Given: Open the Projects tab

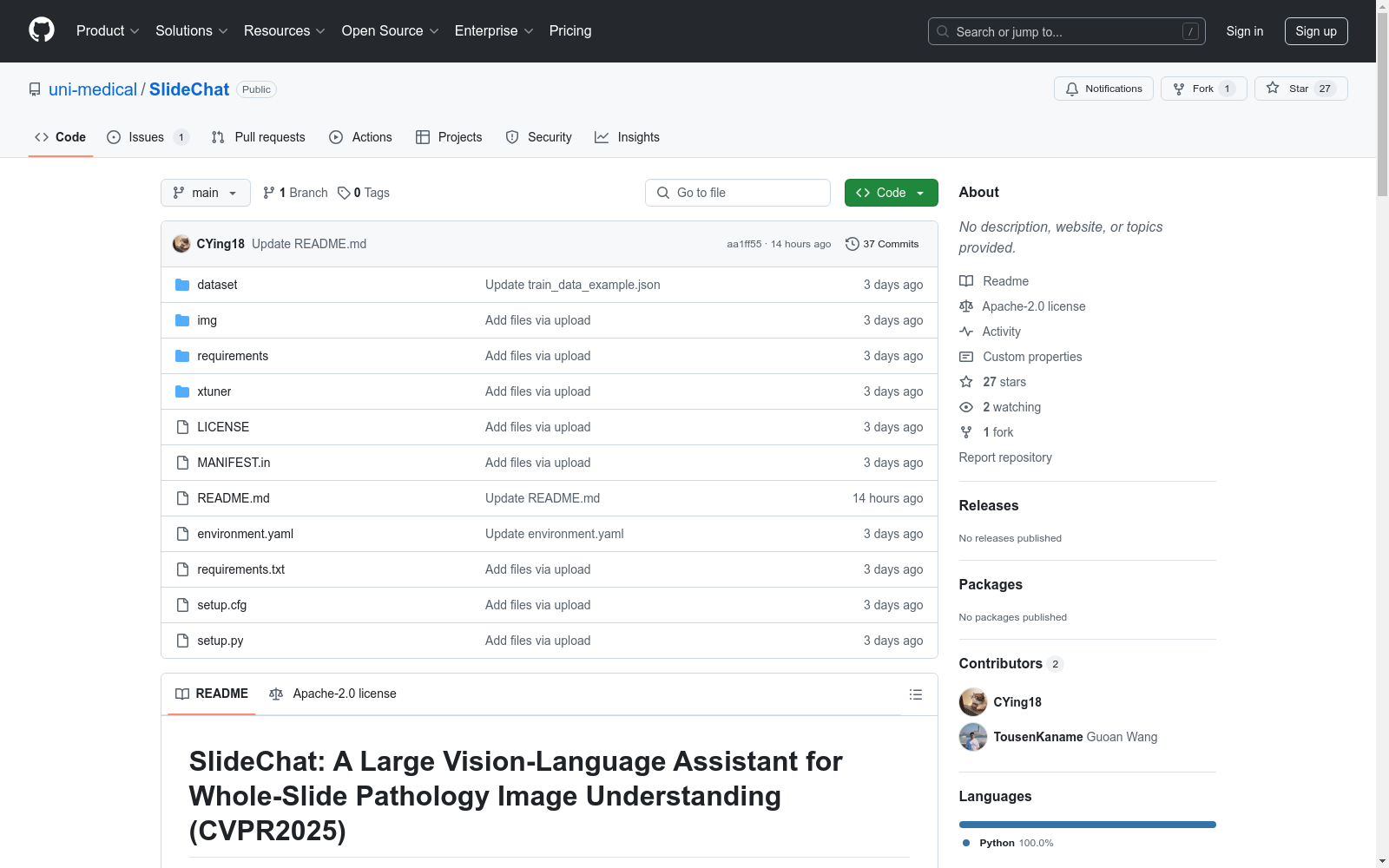Looking at the screenshot, I should 449,137.
